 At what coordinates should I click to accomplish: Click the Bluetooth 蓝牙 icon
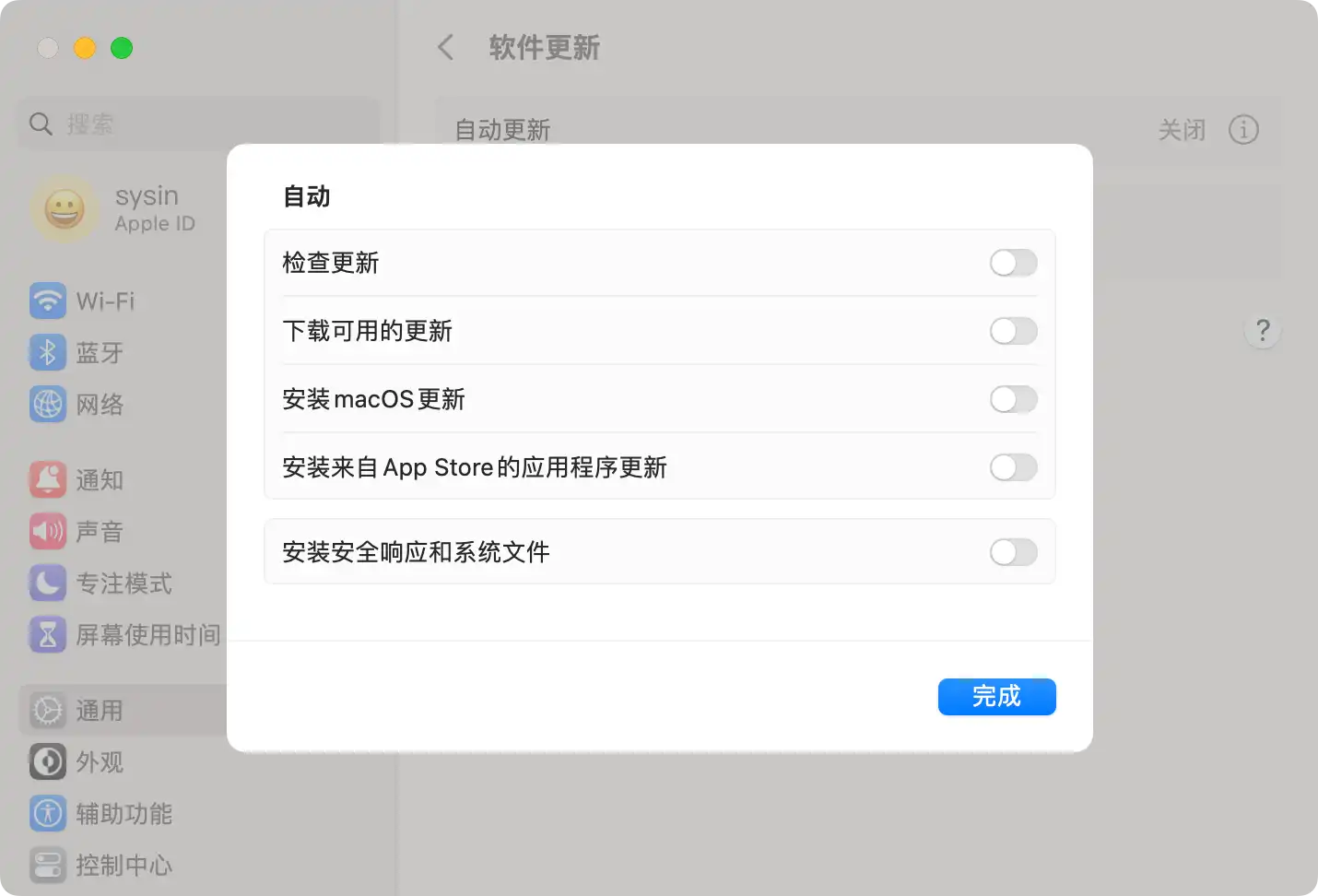click(48, 352)
